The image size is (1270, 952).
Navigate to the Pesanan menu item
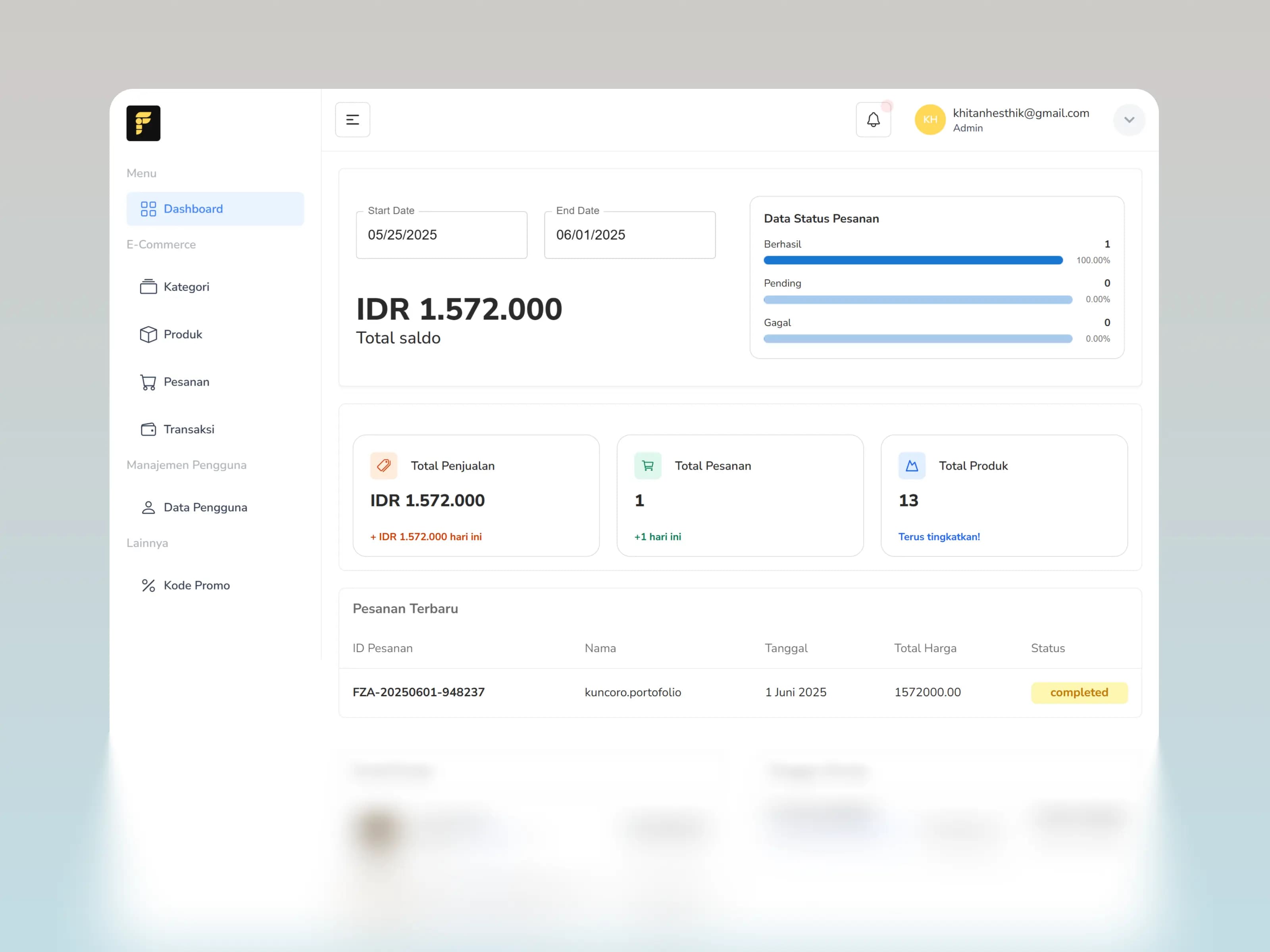[x=215, y=382]
